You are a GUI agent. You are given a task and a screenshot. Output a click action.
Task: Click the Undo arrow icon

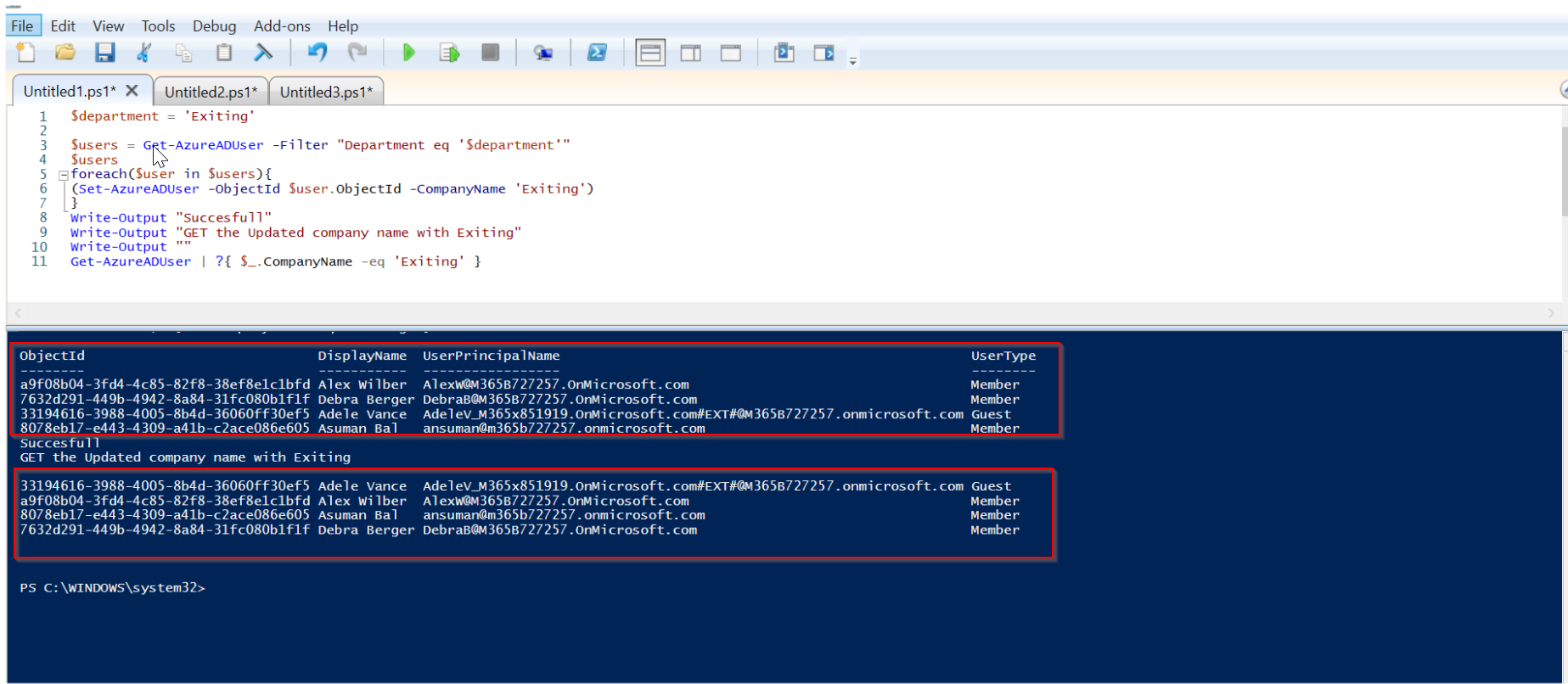pos(318,53)
